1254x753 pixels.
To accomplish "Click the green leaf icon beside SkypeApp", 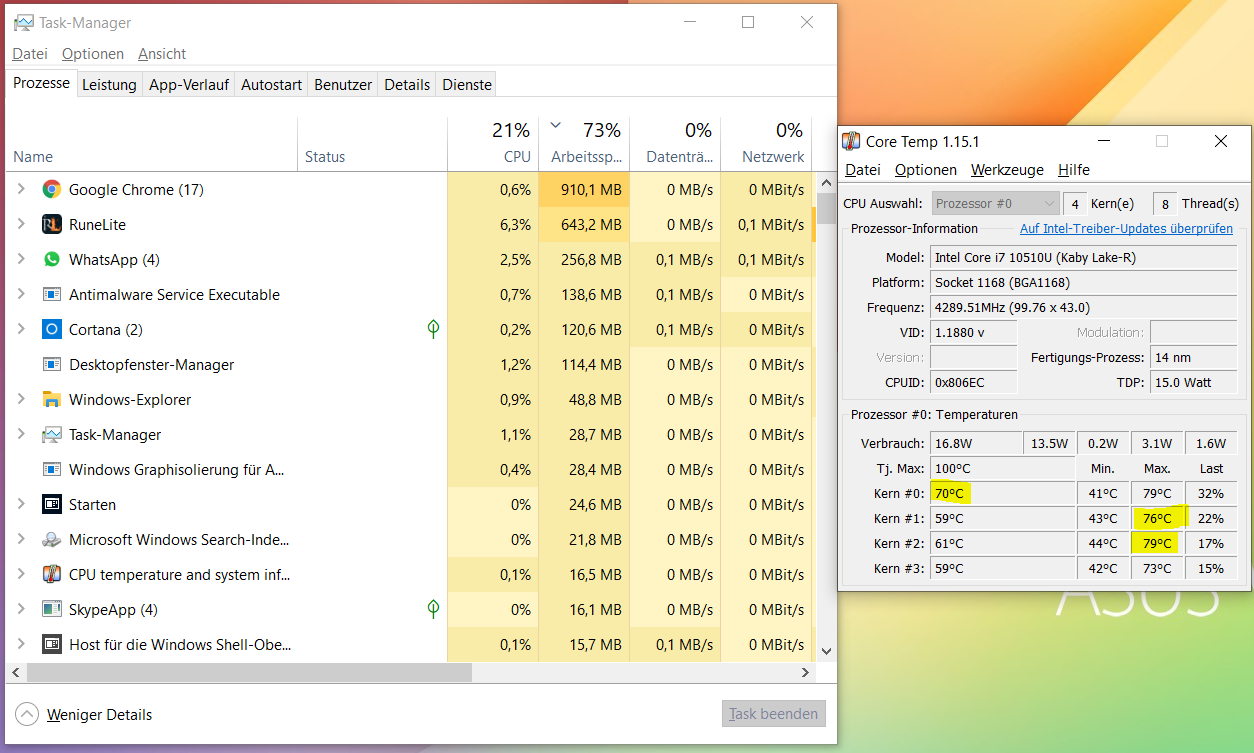I will tap(433, 609).
